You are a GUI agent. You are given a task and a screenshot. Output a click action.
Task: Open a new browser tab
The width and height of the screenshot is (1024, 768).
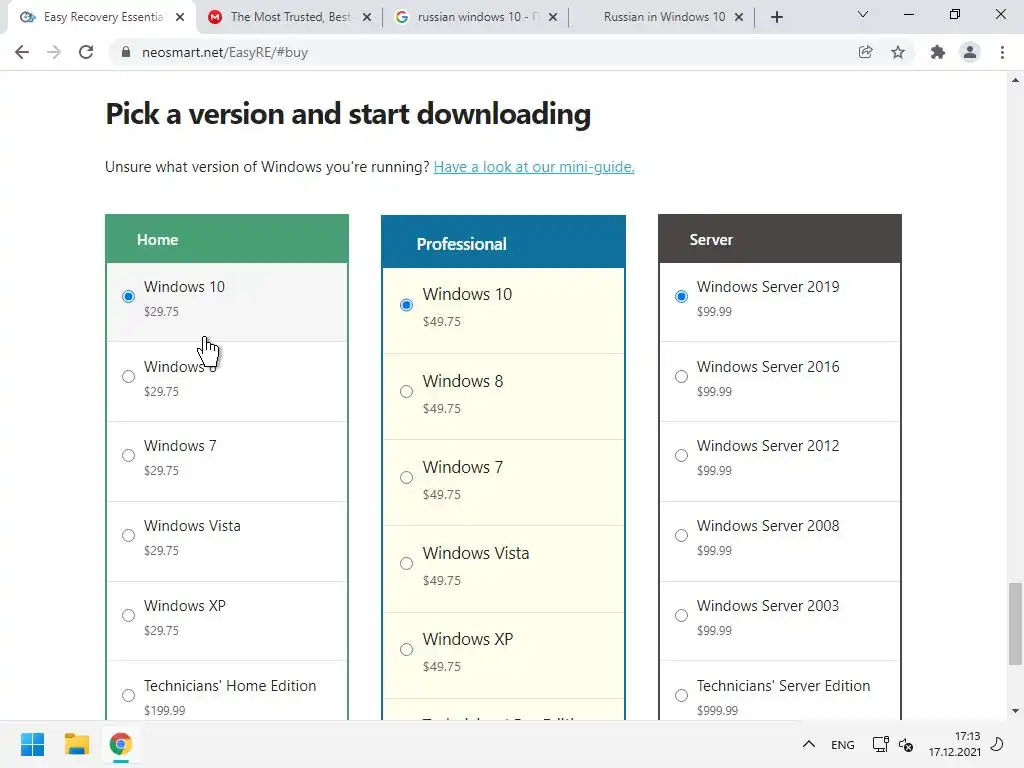point(776,17)
